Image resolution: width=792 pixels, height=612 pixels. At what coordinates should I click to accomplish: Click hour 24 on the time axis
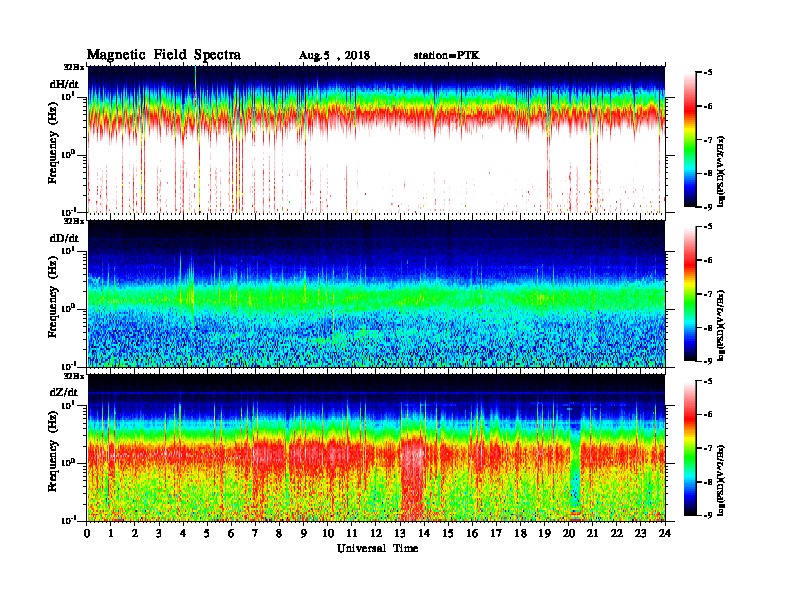665,534
